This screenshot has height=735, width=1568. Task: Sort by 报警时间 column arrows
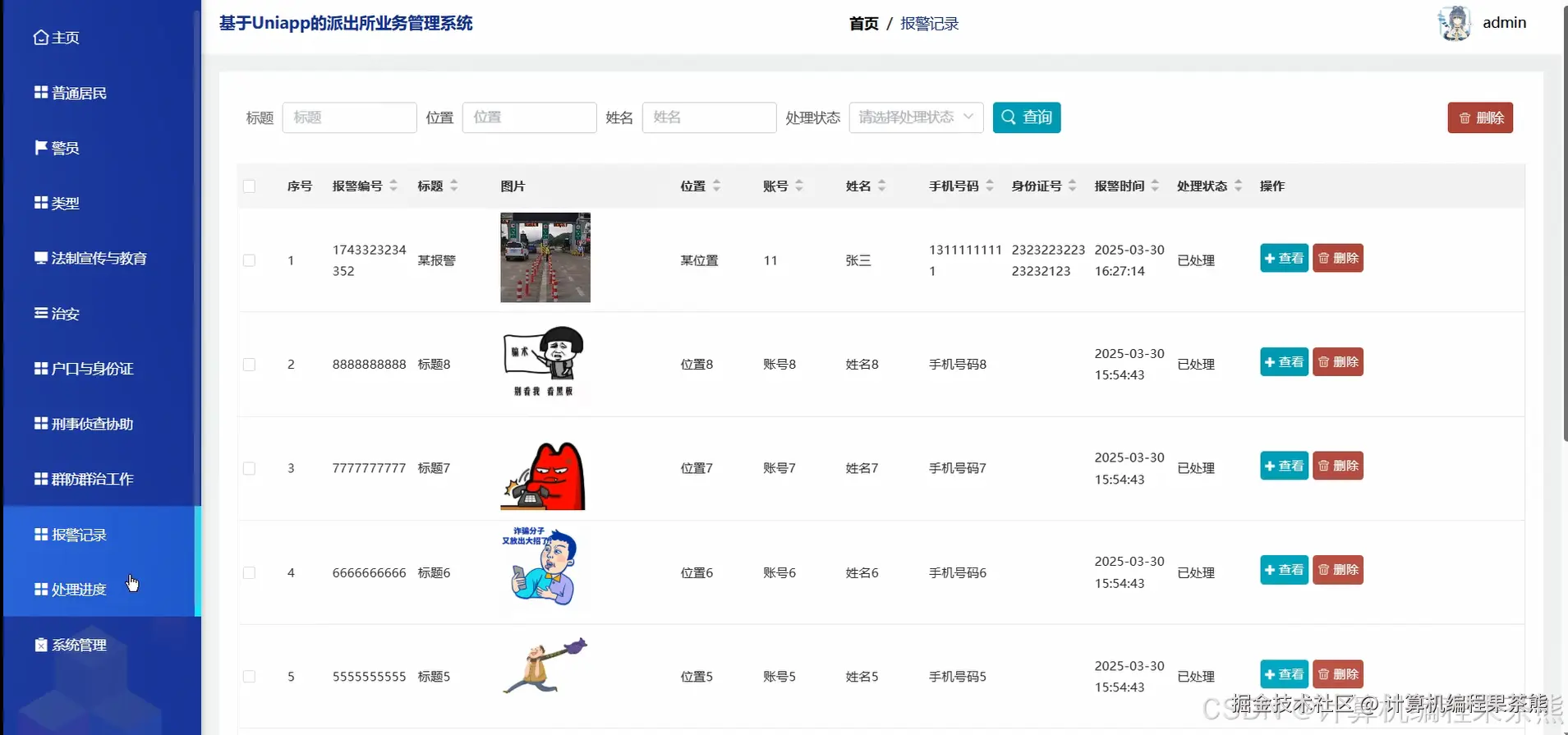pyautogui.click(x=1155, y=186)
